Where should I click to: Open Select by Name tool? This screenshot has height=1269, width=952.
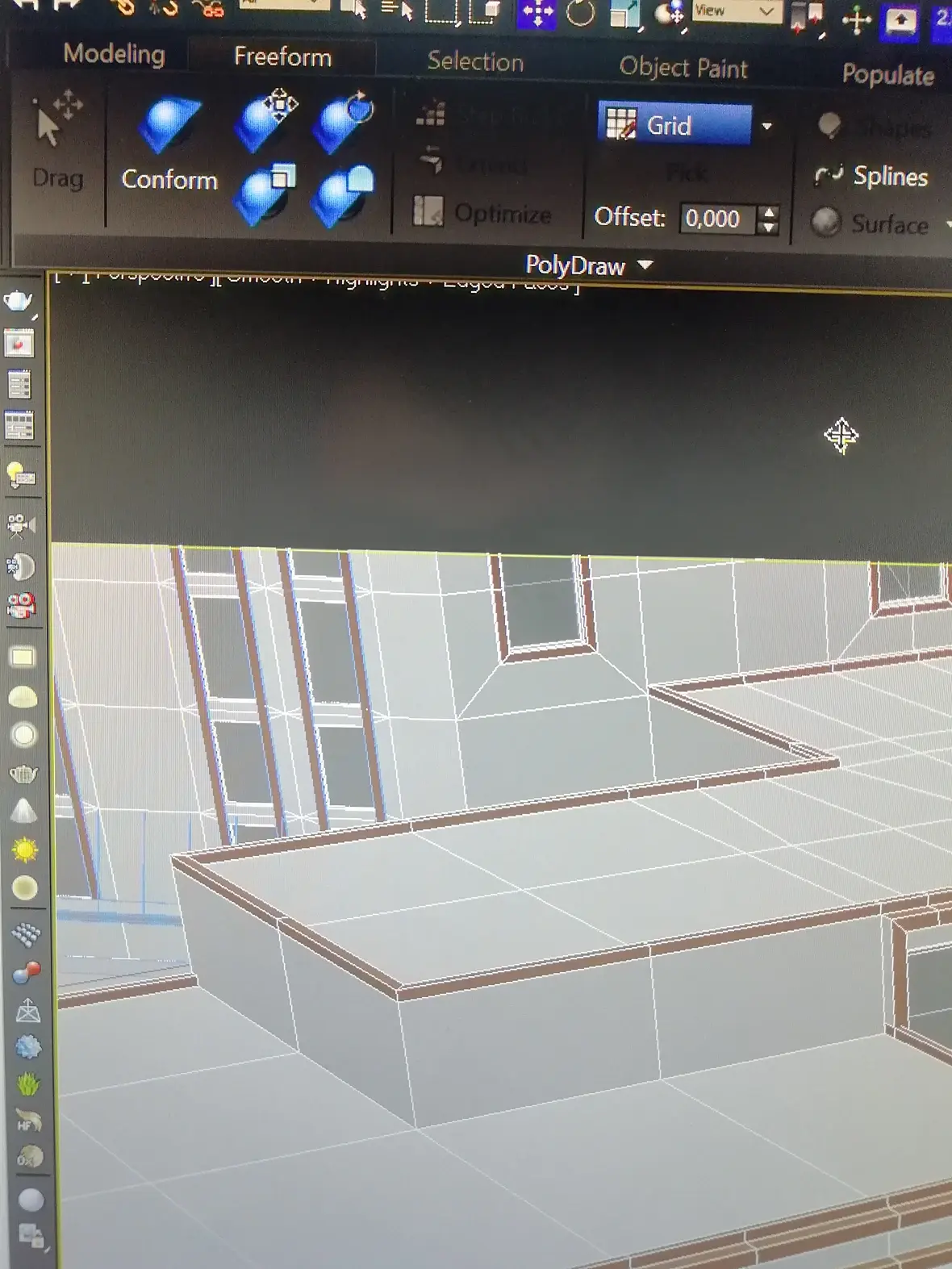(x=396, y=10)
